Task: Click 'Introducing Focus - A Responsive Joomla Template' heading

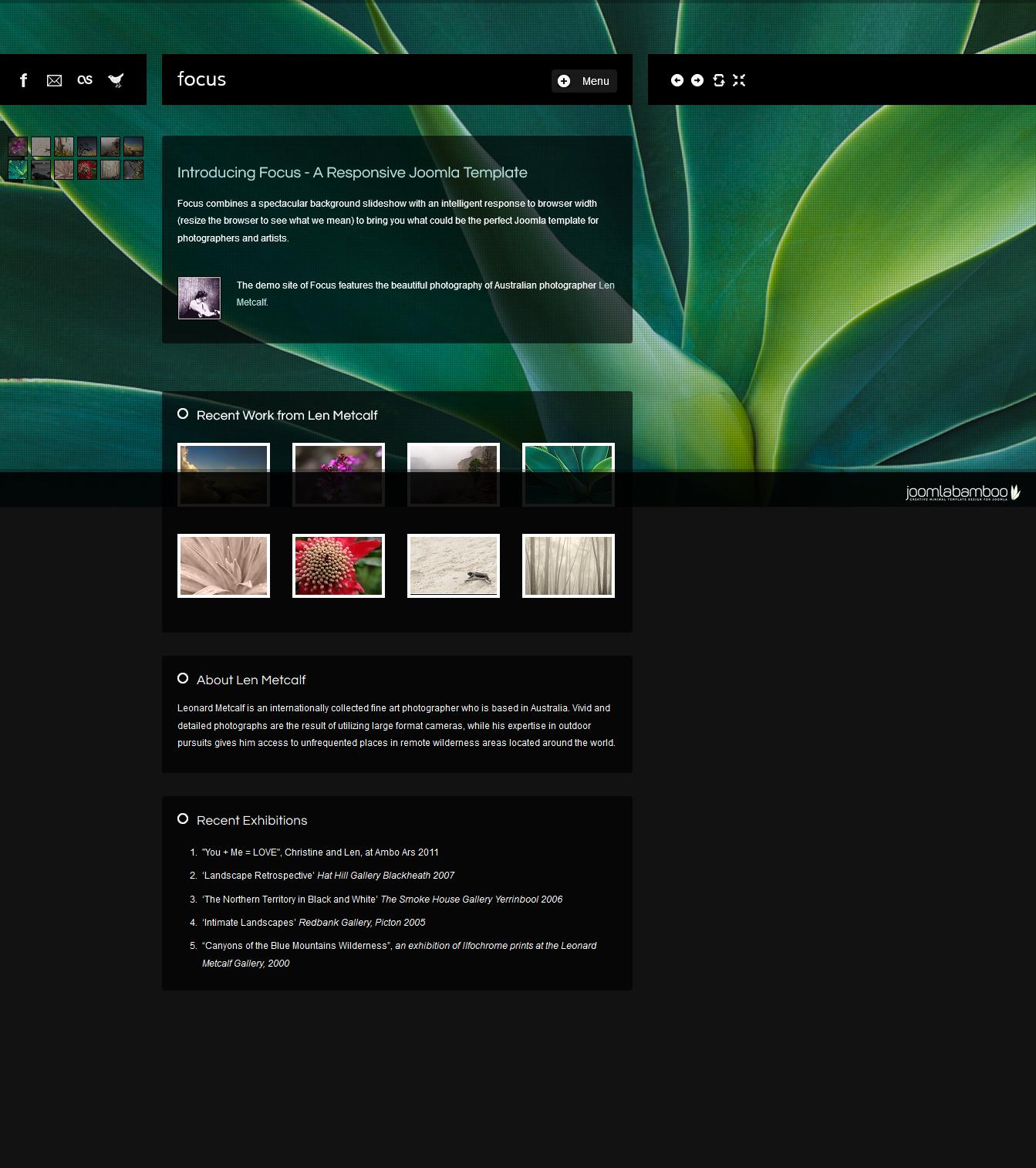Action: coord(353,173)
